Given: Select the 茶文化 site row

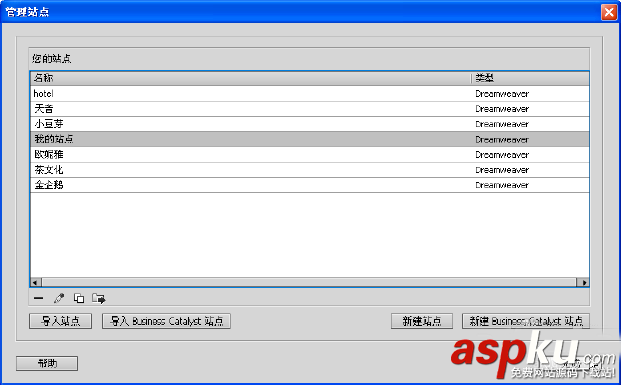Looking at the screenshot, I should [310, 170].
